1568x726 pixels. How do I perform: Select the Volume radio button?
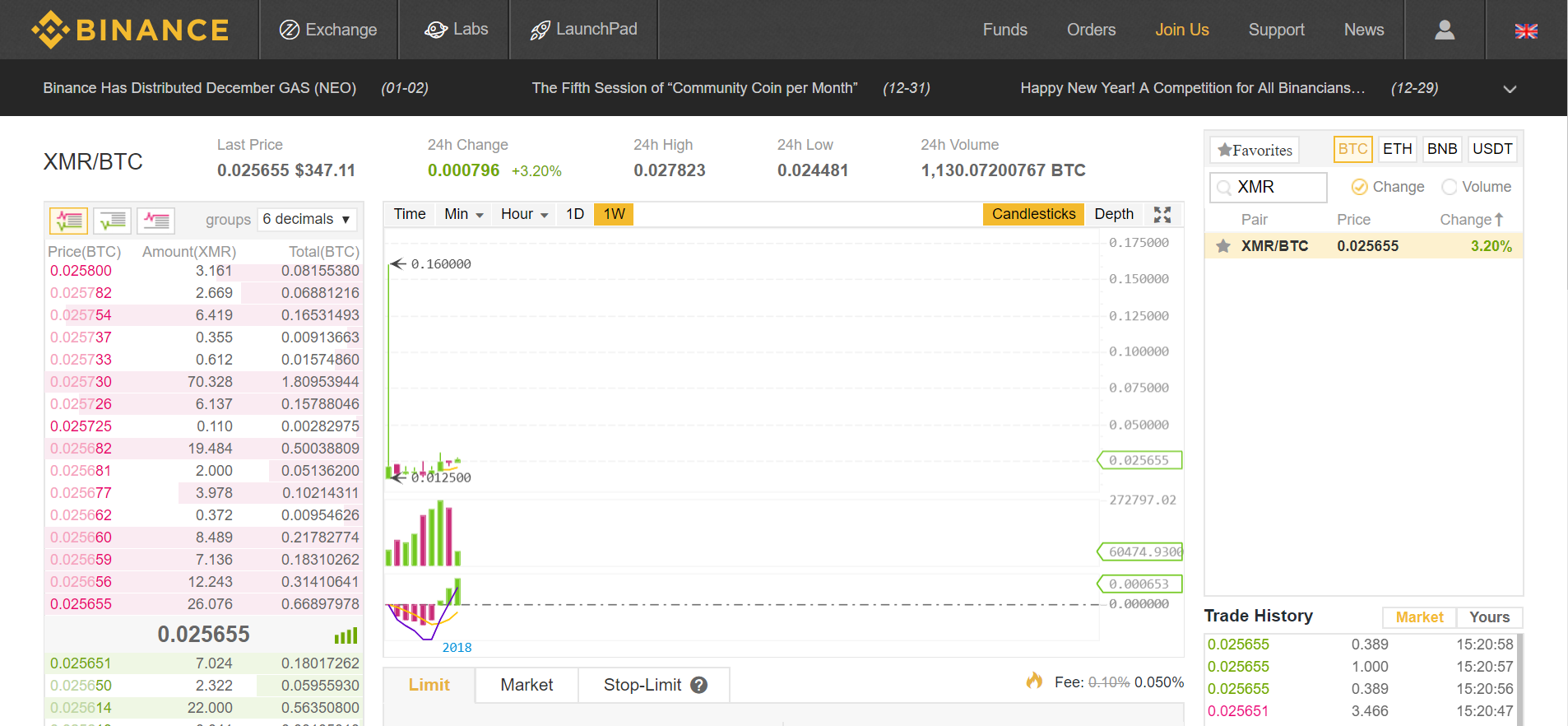point(1450,187)
